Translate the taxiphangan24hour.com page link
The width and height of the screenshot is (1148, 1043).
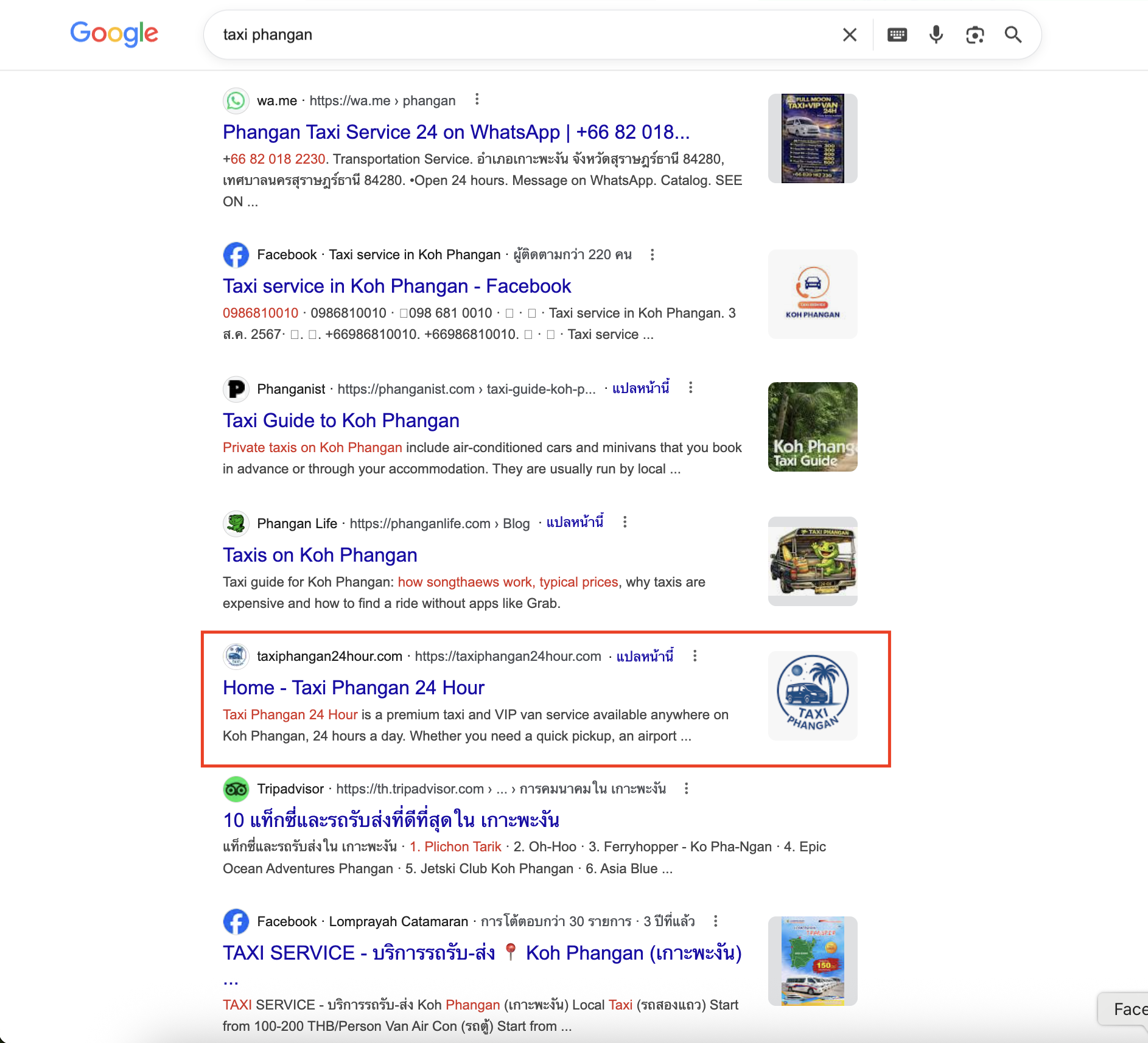[645, 656]
